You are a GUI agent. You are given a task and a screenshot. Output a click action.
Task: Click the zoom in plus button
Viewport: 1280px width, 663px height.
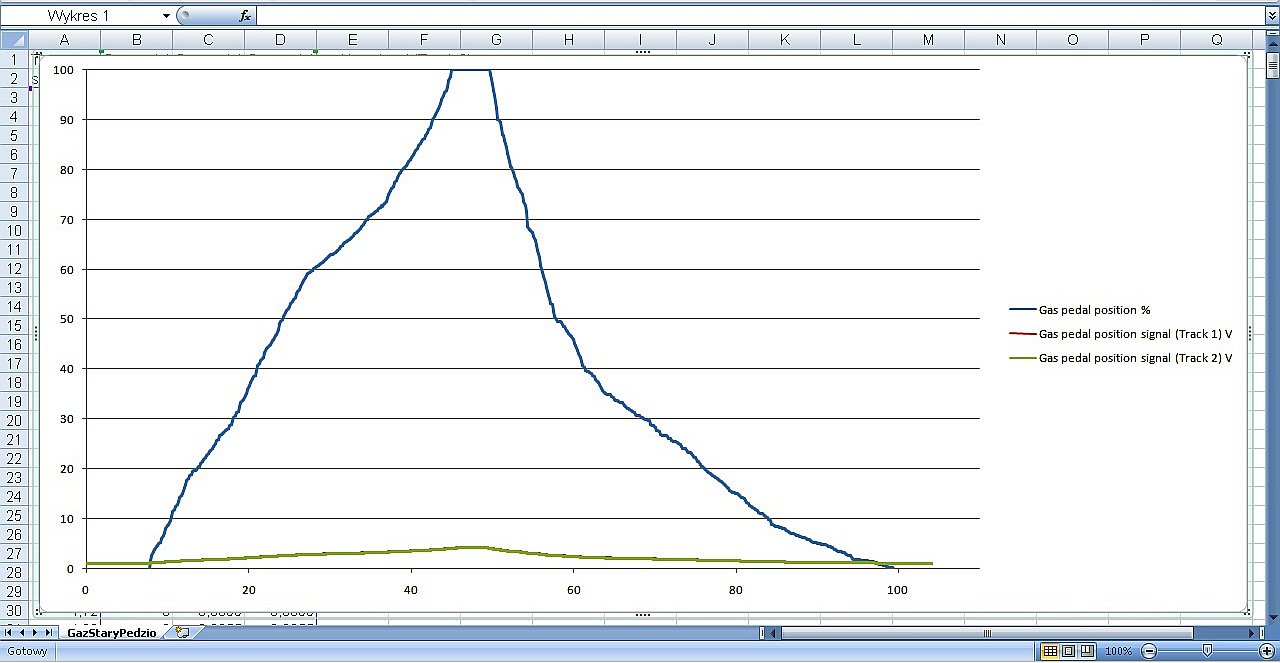point(1266,652)
